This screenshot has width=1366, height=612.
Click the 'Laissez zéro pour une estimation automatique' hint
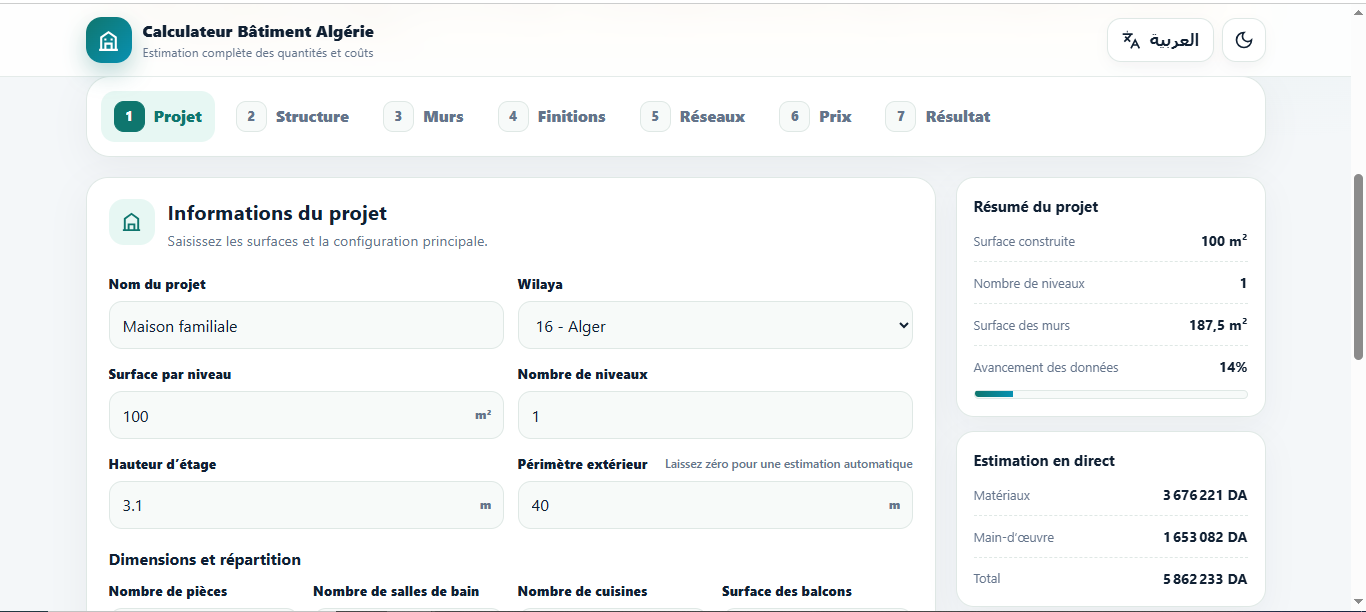pyautogui.click(x=789, y=464)
